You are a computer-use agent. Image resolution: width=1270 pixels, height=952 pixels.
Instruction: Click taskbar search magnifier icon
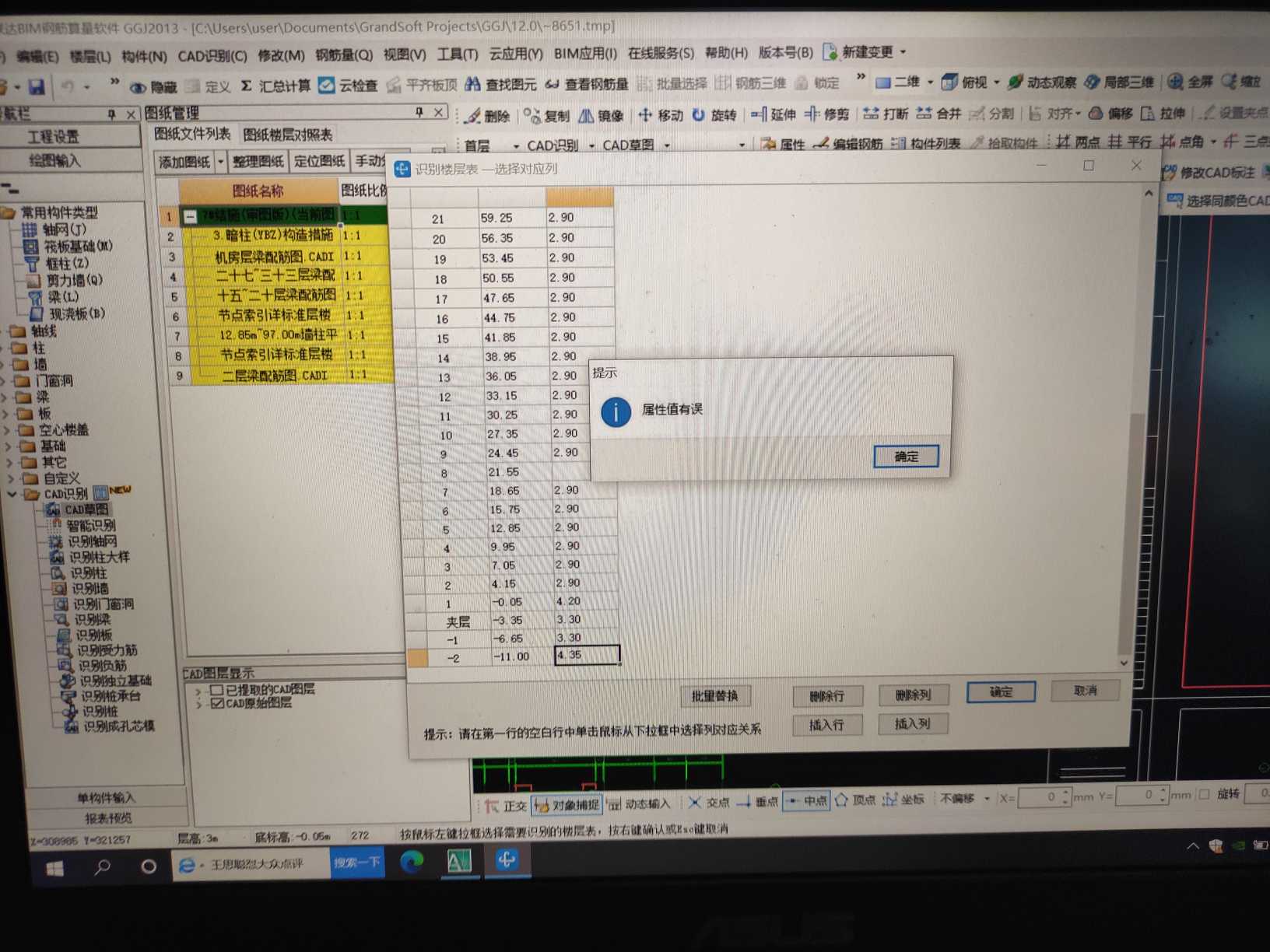[101, 867]
